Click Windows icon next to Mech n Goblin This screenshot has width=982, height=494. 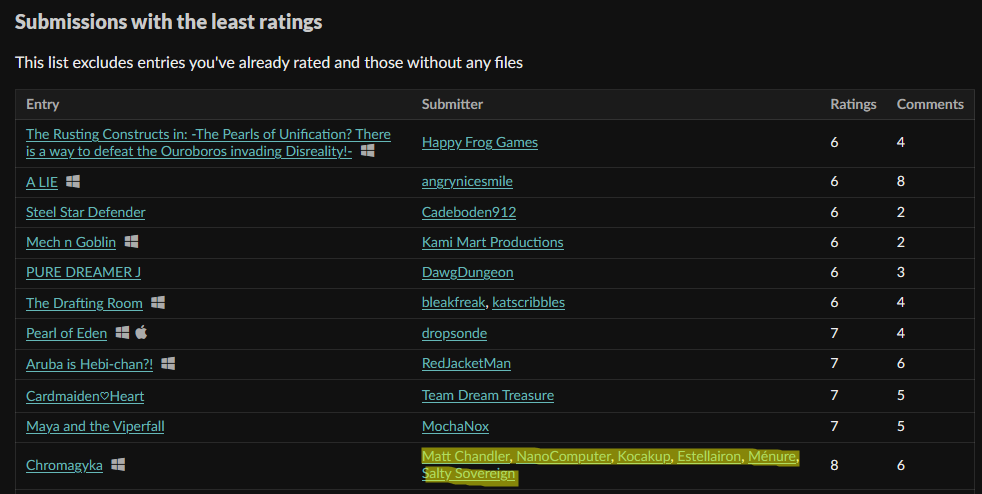pyautogui.click(x=131, y=242)
